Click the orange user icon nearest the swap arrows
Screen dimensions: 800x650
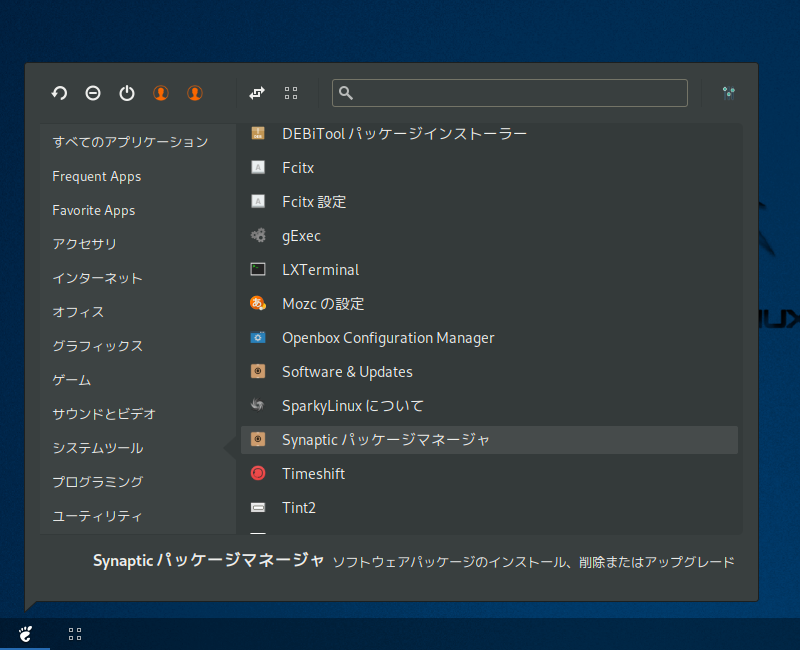[x=195, y=93]
